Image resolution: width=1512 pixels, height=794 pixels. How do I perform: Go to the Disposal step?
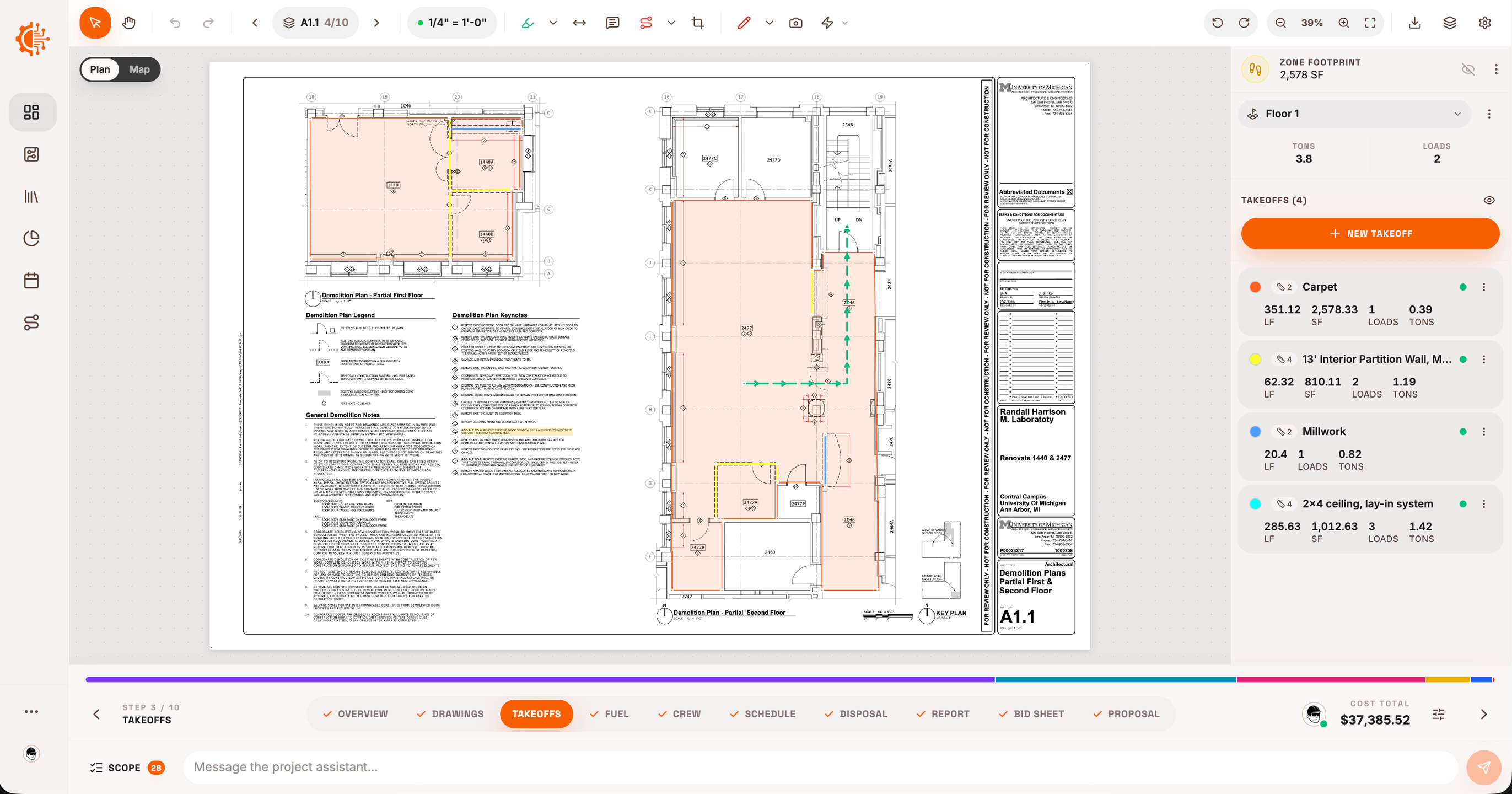856,714
